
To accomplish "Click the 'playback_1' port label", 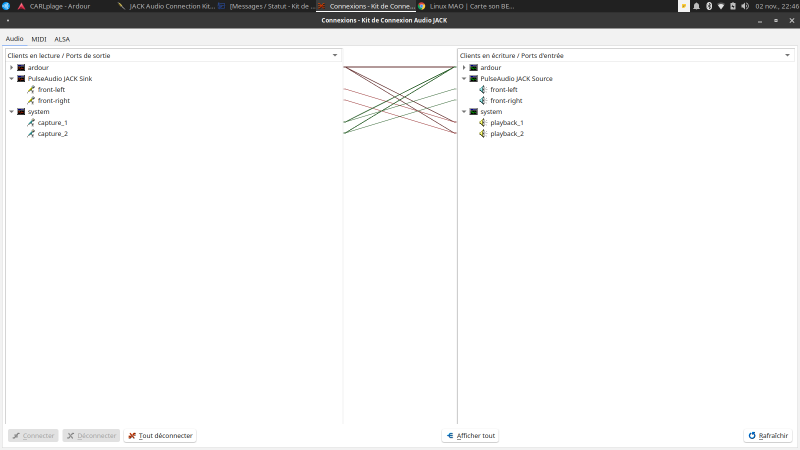I will click(x=507, y=122).
